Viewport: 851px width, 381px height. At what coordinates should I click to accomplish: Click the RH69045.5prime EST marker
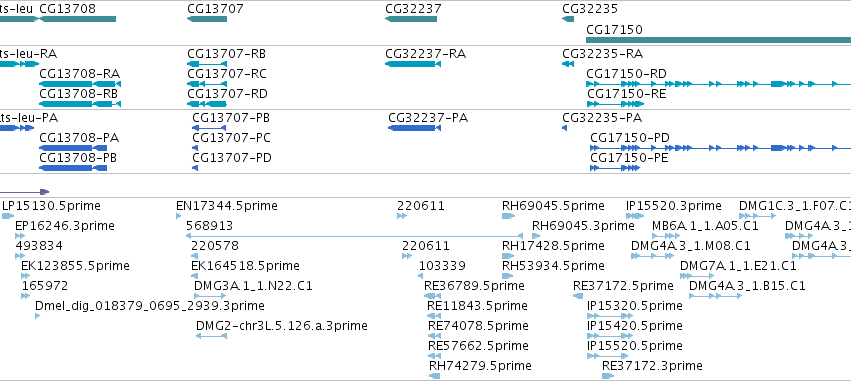pos(509,216)
